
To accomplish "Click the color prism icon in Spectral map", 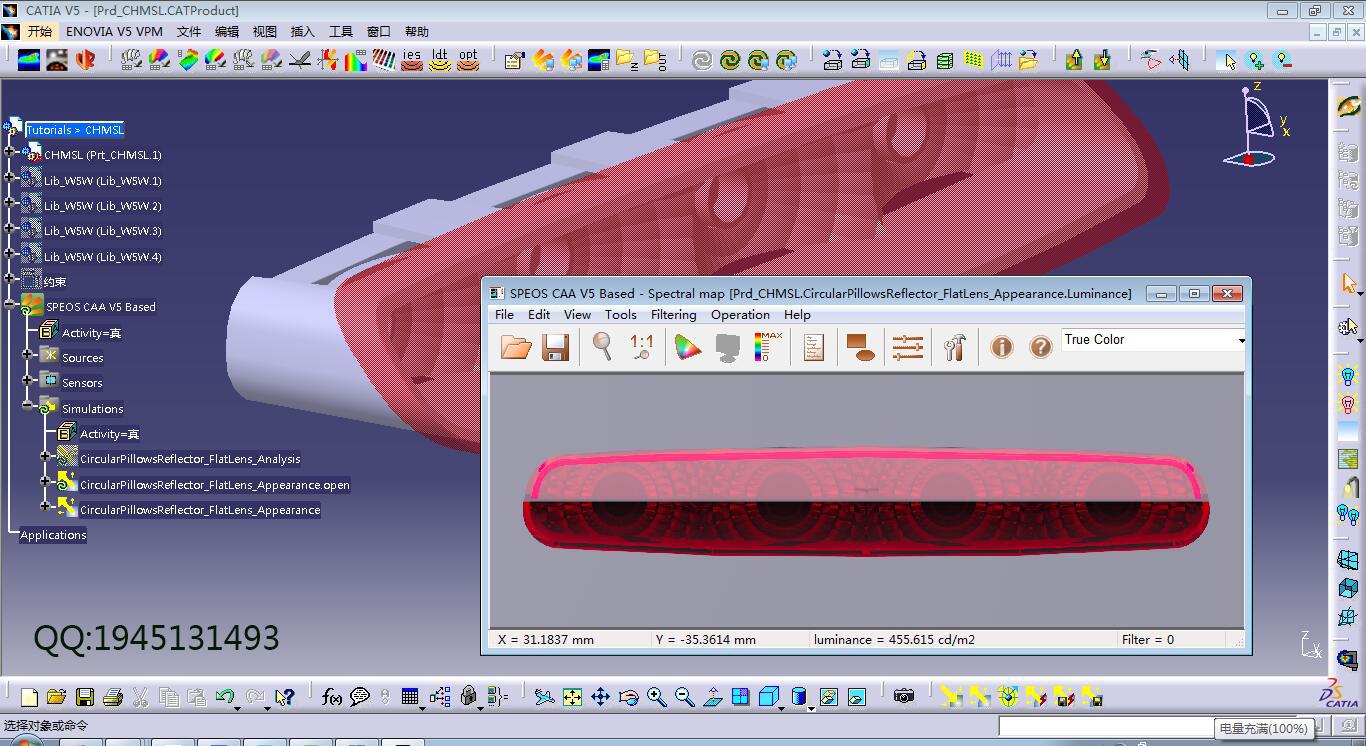I will tap(687, 347).
